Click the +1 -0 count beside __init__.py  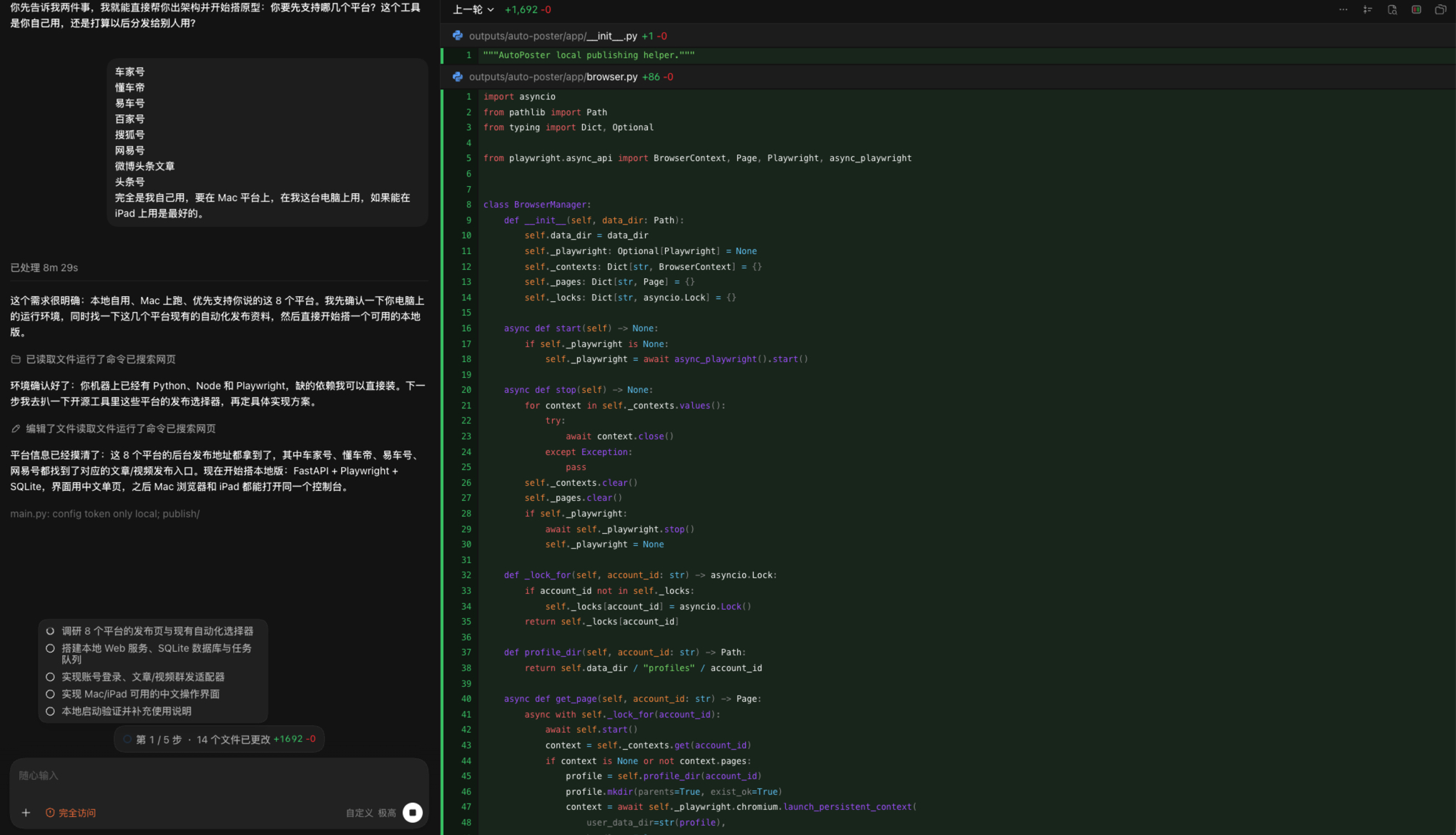[654, 36]
